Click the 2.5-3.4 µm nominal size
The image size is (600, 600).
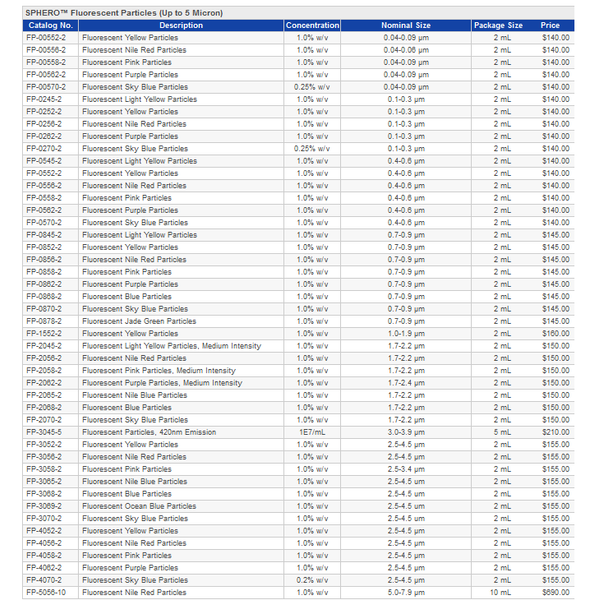pos(406,469)
